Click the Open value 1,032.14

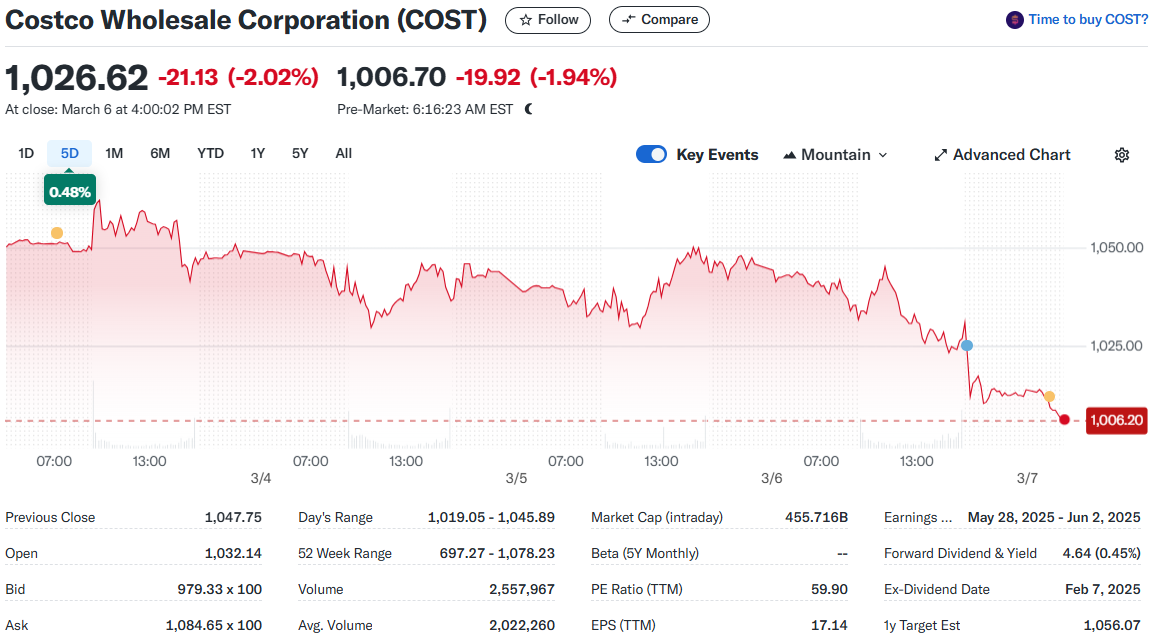[x=233, y=554]
